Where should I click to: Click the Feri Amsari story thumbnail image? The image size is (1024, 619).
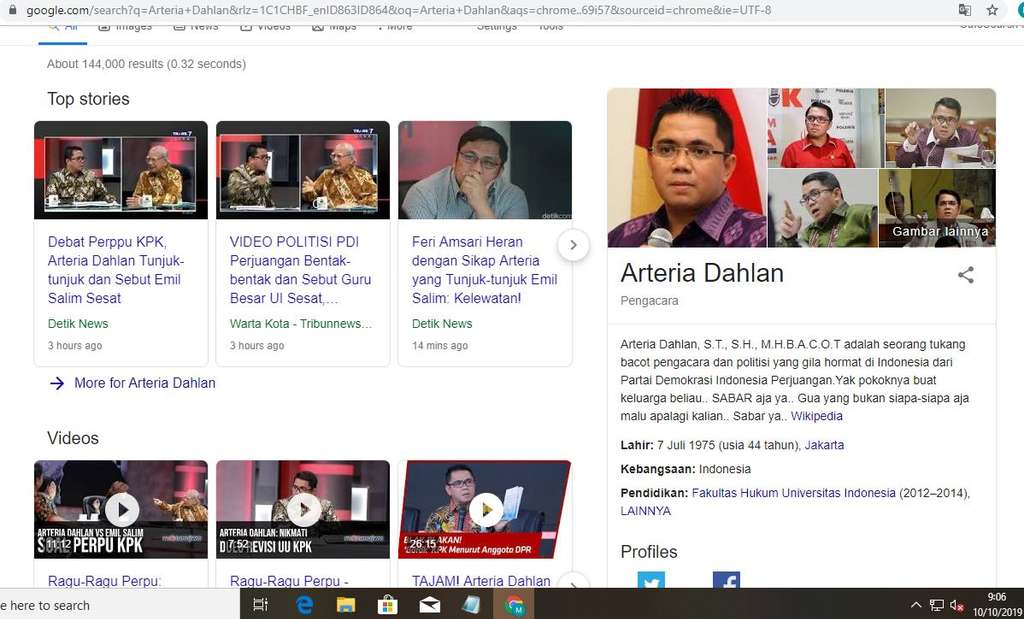click(485, 170)
